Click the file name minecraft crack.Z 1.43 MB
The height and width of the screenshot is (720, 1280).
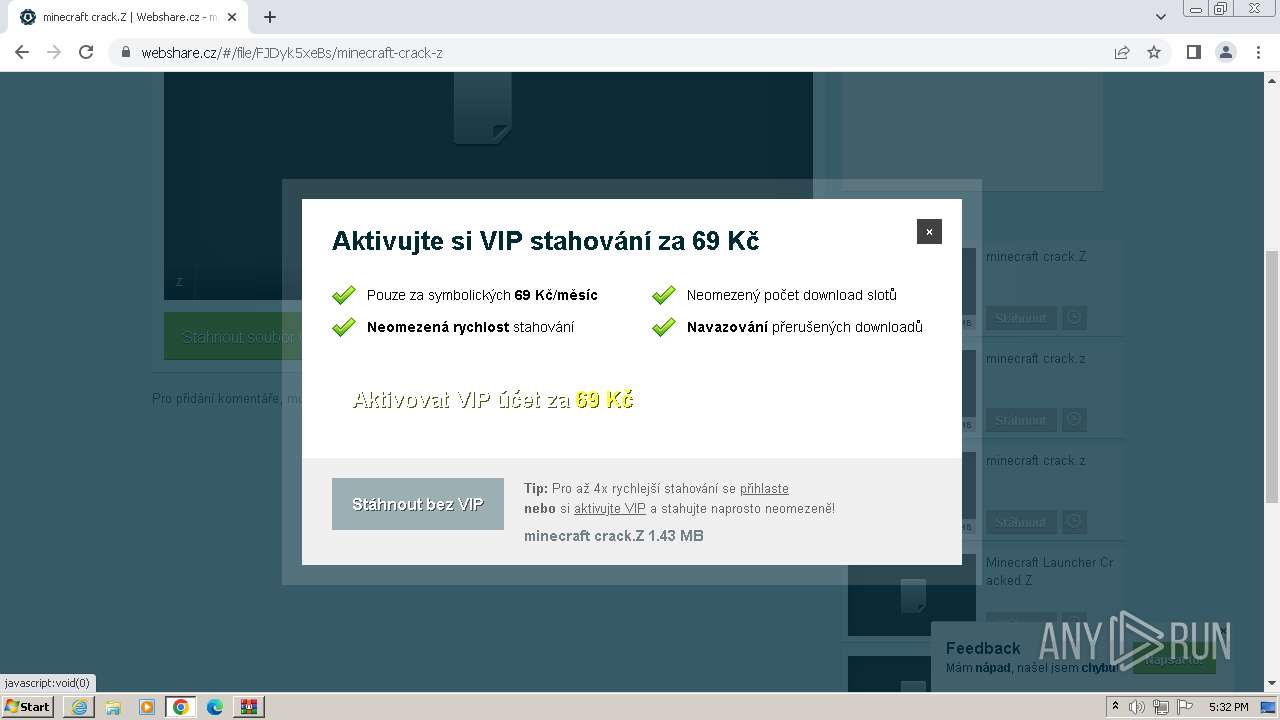613,536
